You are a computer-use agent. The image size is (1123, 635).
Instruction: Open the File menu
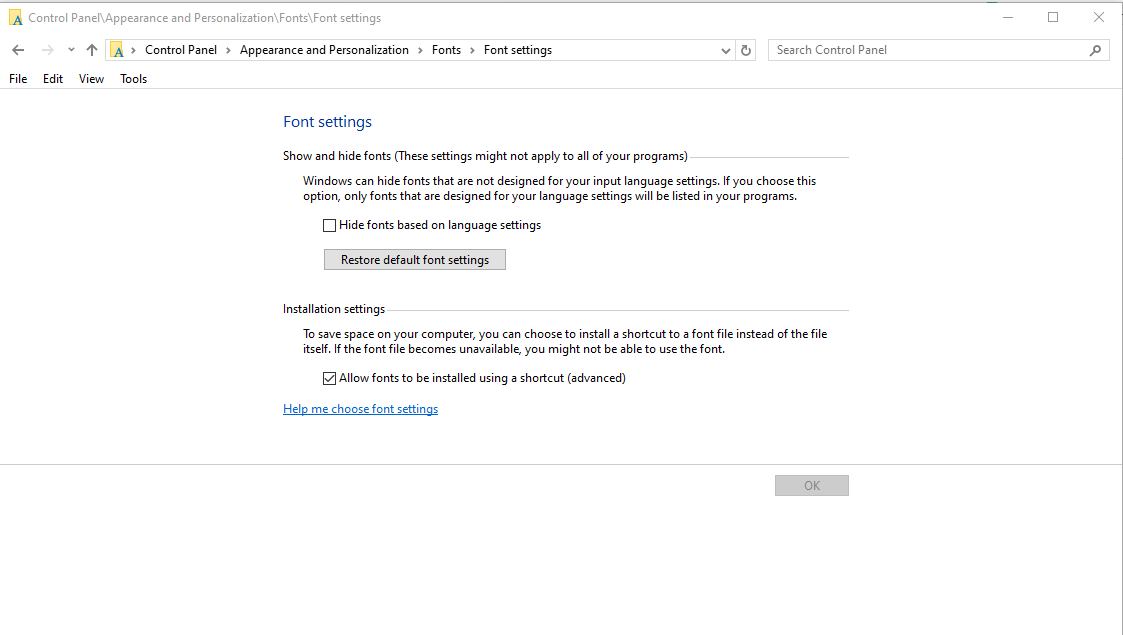pos(18,79)
